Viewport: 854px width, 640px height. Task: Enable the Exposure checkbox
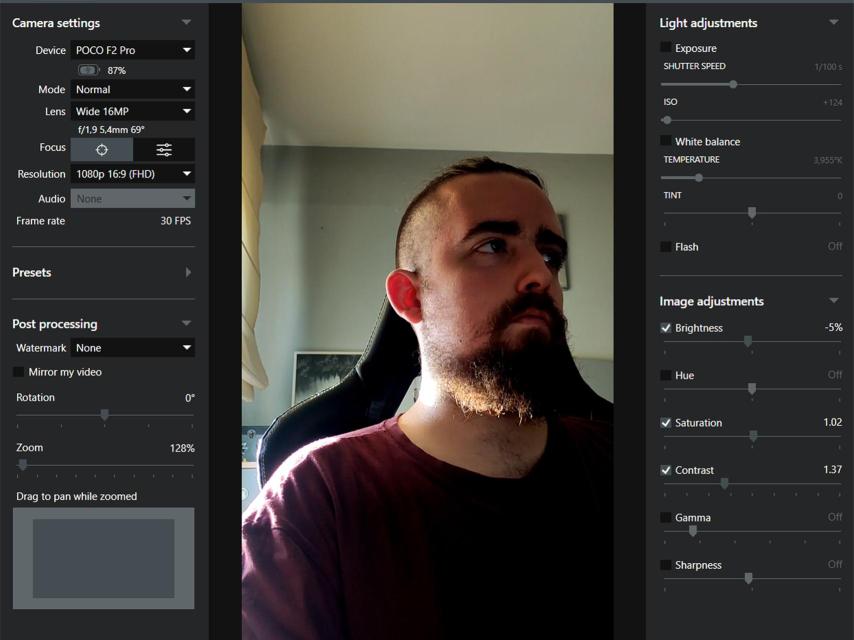[x=666, y=48]
